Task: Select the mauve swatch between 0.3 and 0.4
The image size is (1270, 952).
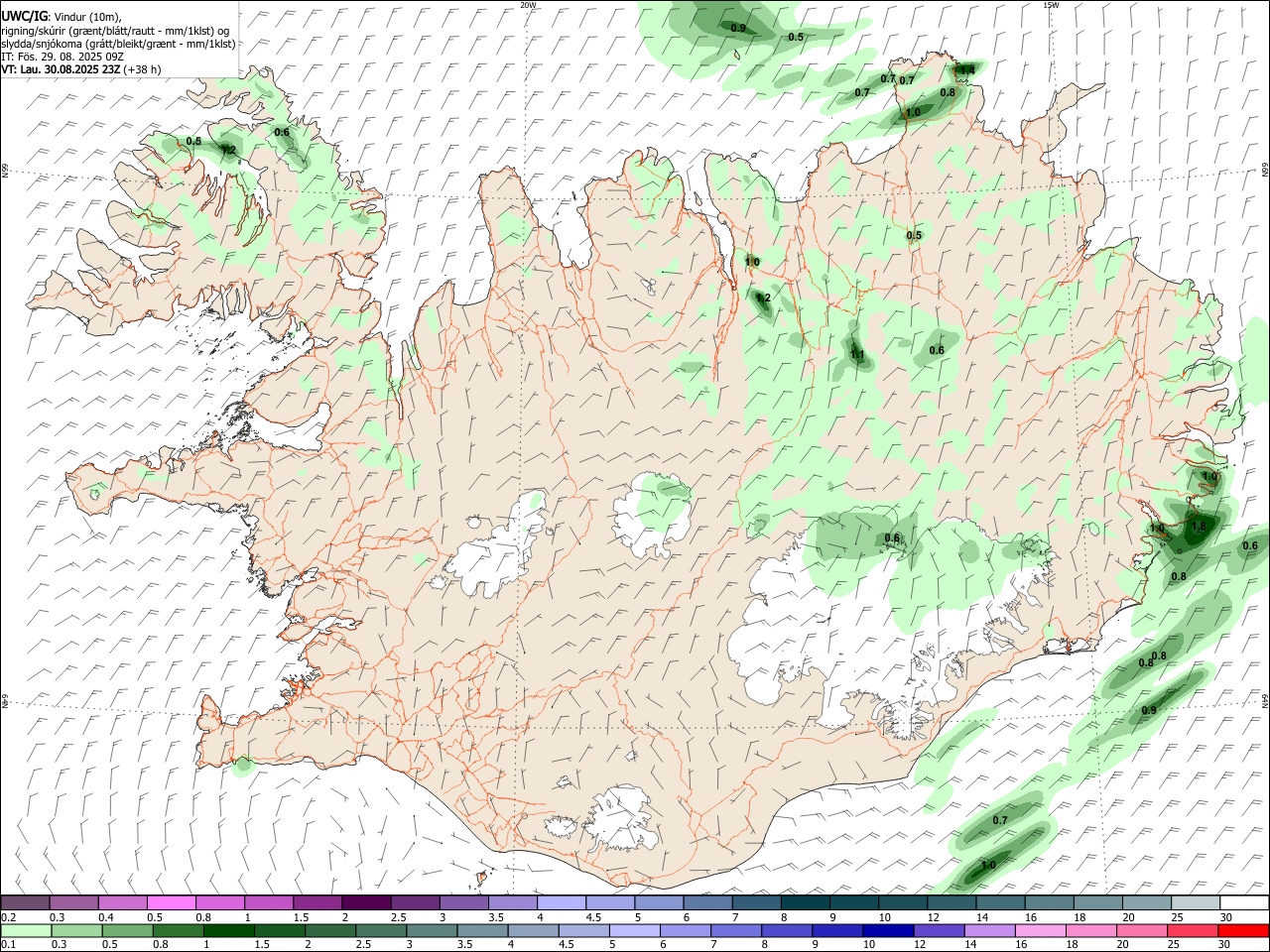Action: [73, 902]
